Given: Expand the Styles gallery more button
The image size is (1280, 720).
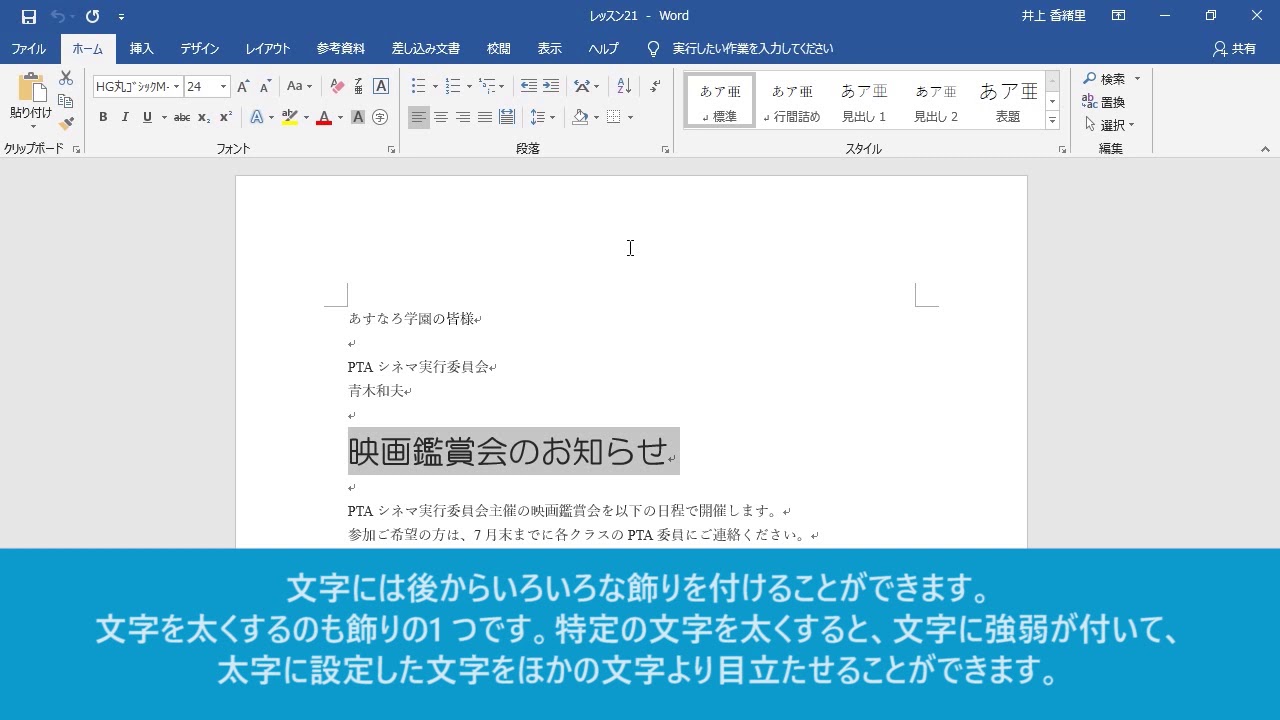Looking at the screenshot, I should (1052, 121).
